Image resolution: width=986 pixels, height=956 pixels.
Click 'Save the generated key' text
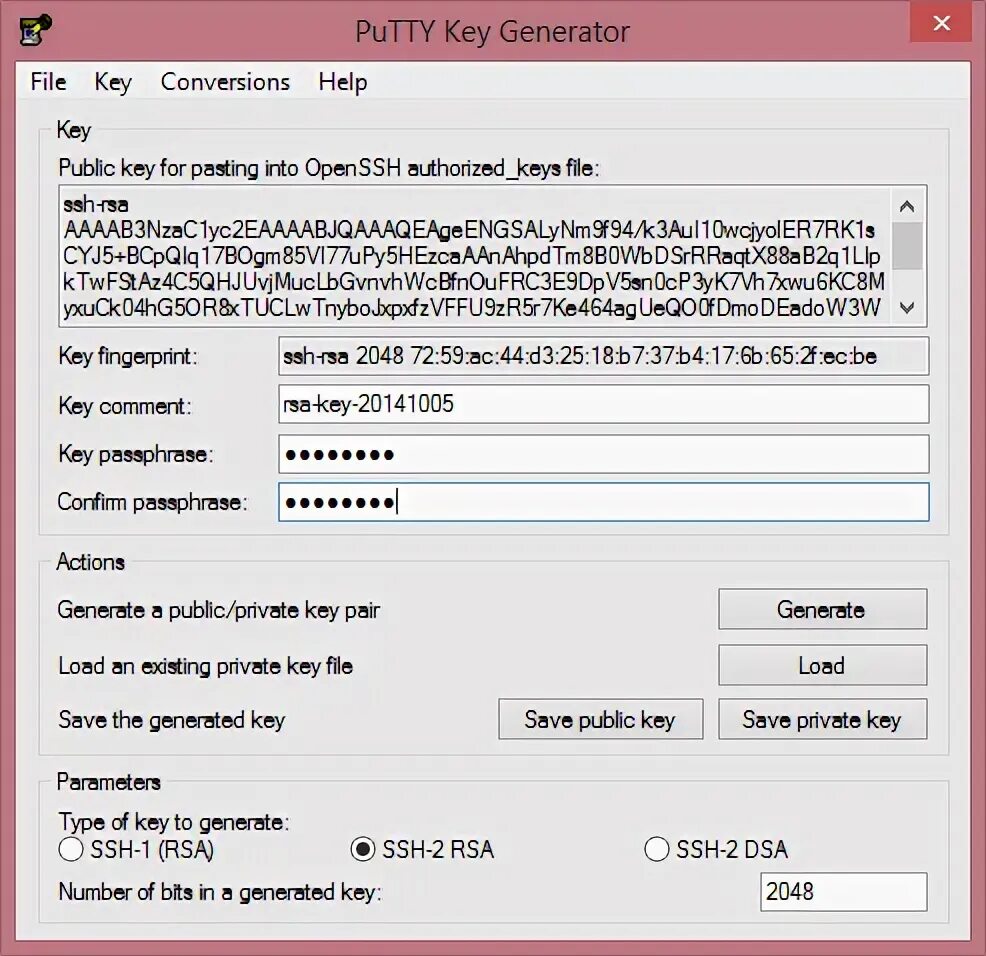(172, 720)
